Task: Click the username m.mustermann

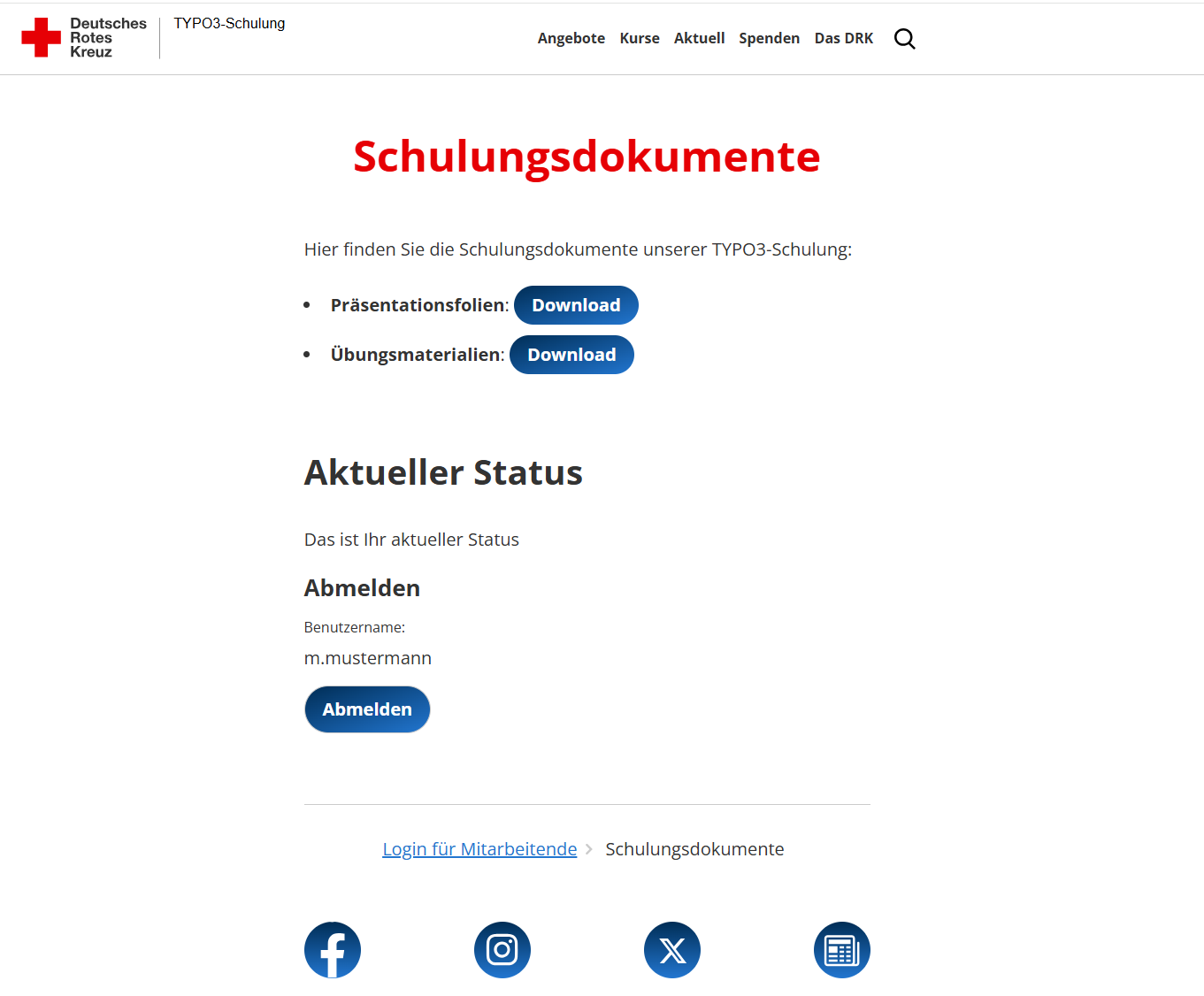Action: [x=368, y=658]
